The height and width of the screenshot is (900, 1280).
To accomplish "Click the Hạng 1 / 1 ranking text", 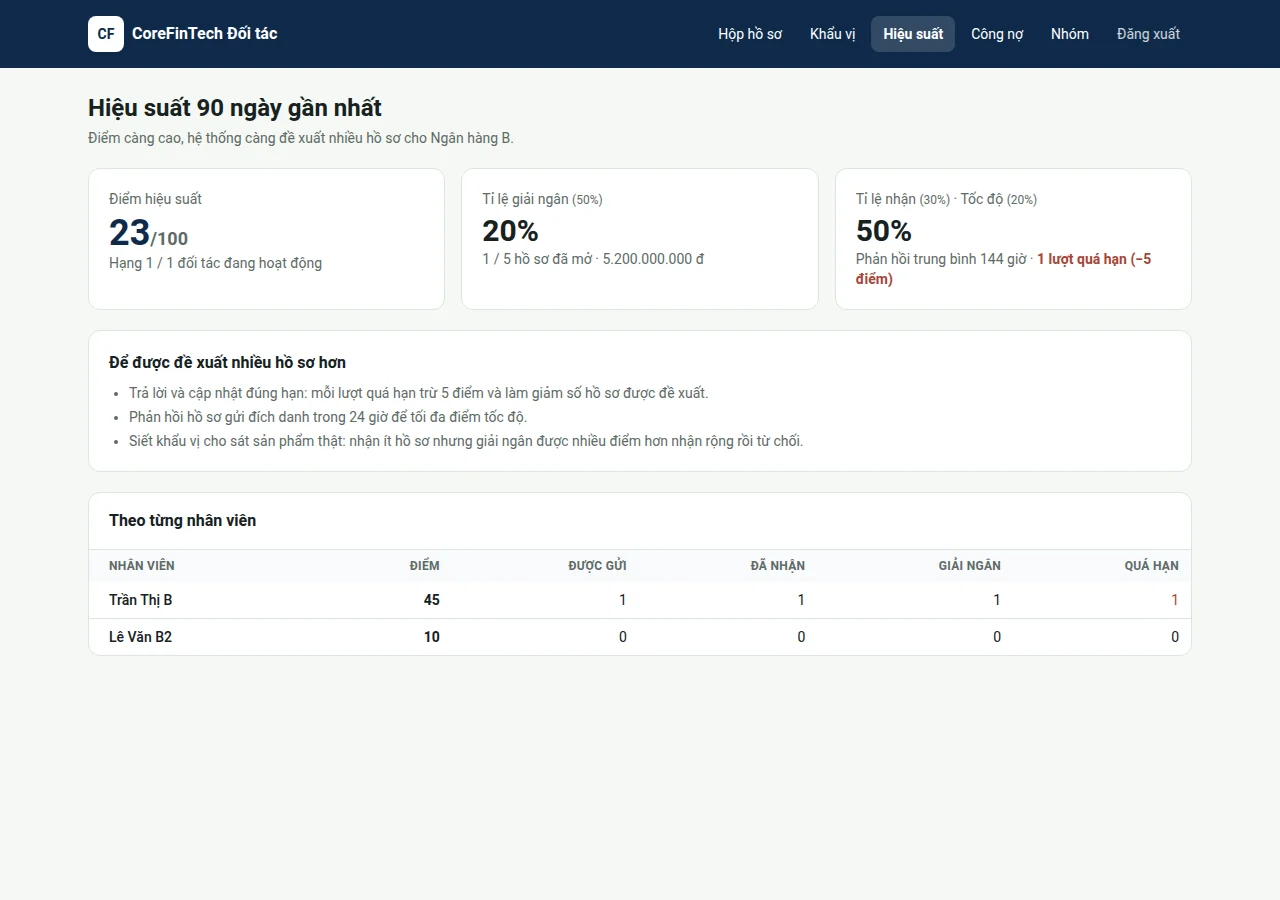I will tap(215, 263).
